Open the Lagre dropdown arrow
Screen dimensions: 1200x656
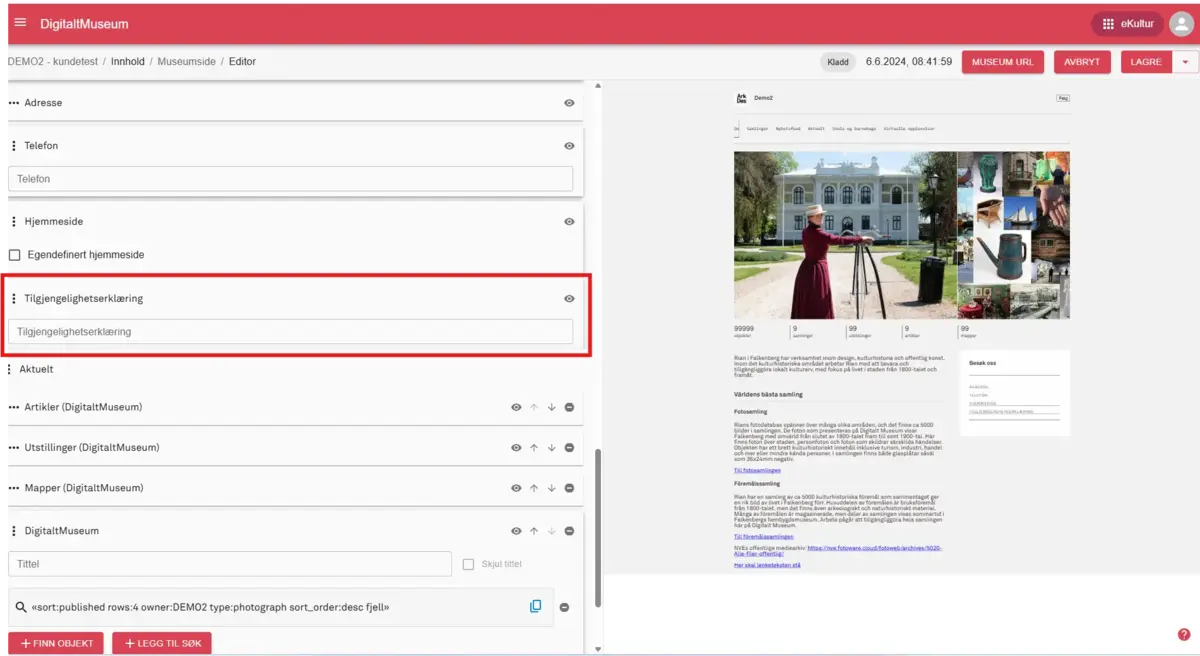coord(1185,62)
